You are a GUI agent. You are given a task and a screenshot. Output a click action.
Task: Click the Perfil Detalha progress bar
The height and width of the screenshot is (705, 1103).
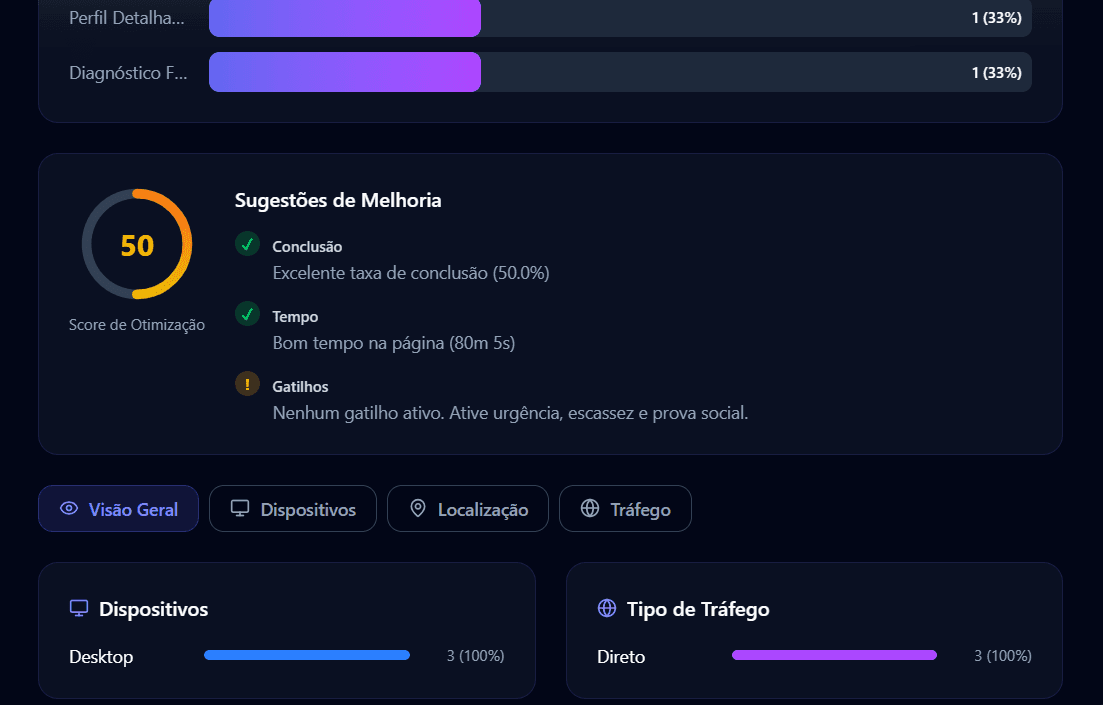[x=344, y=18]
